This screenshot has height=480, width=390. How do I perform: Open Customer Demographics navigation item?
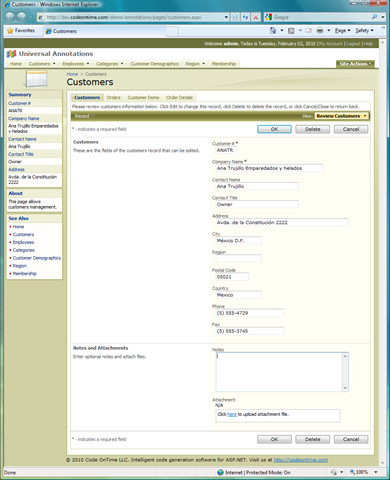click(x=154, y=64)
